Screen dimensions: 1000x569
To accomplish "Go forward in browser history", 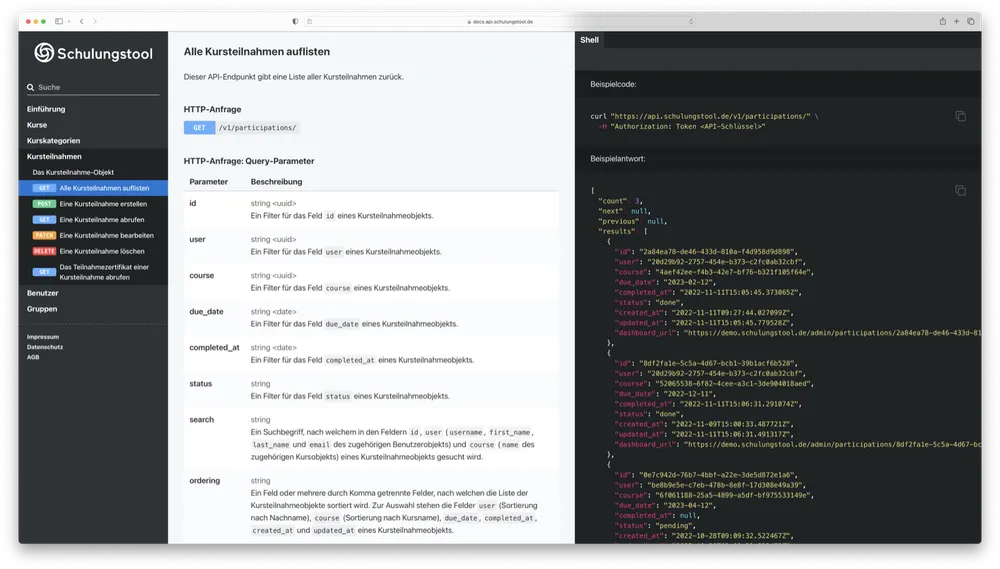I will click(95, 21).
